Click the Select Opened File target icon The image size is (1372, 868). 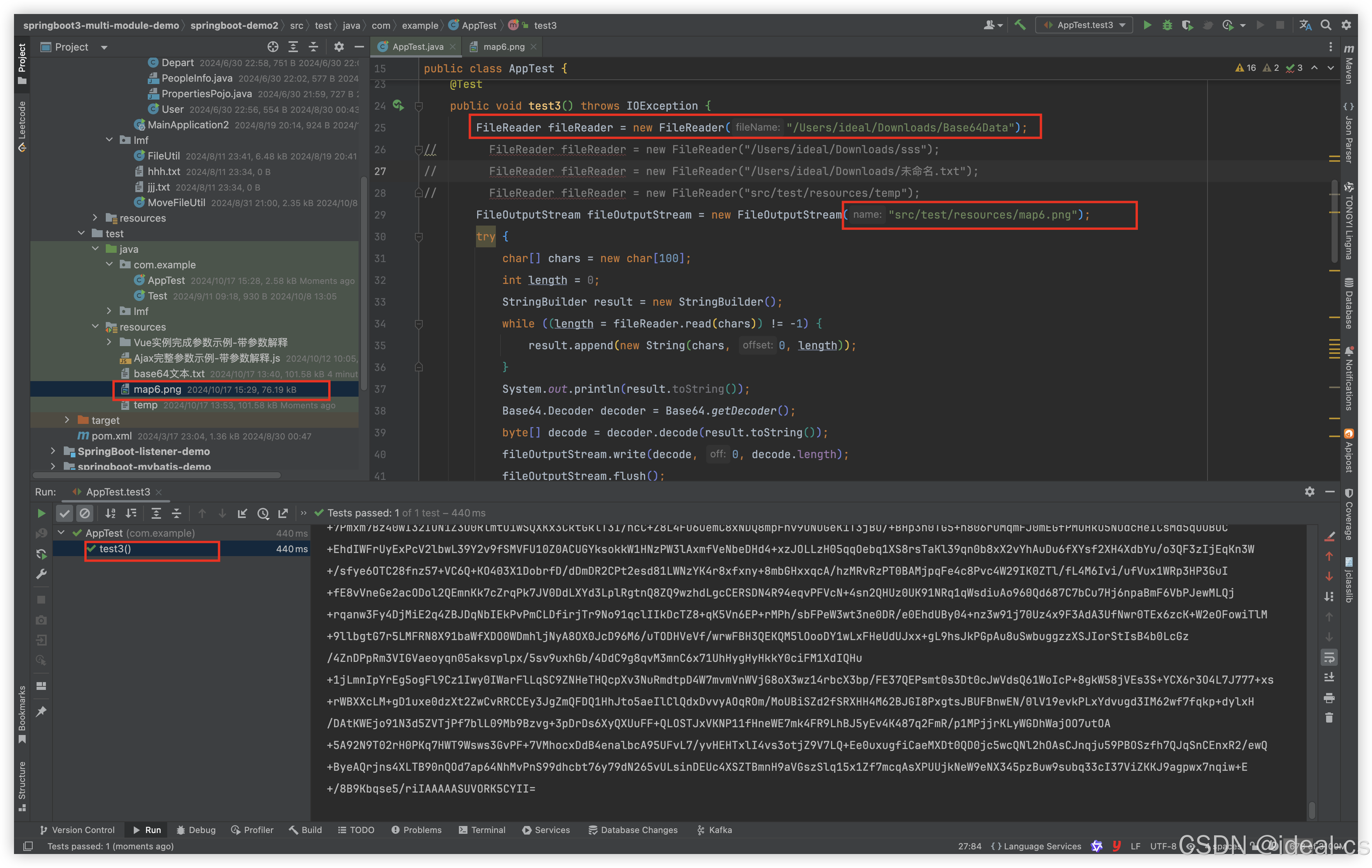click(x=273, y=47)
